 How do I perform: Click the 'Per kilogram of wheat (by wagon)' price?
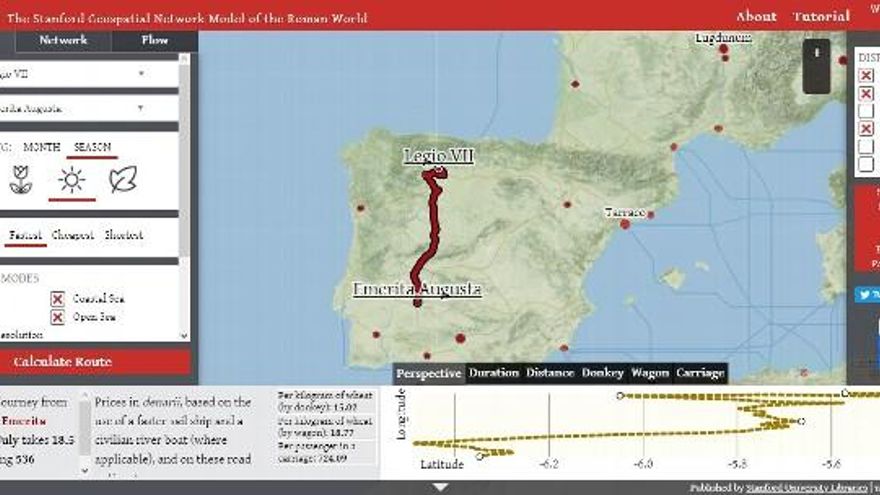point(325,427)
